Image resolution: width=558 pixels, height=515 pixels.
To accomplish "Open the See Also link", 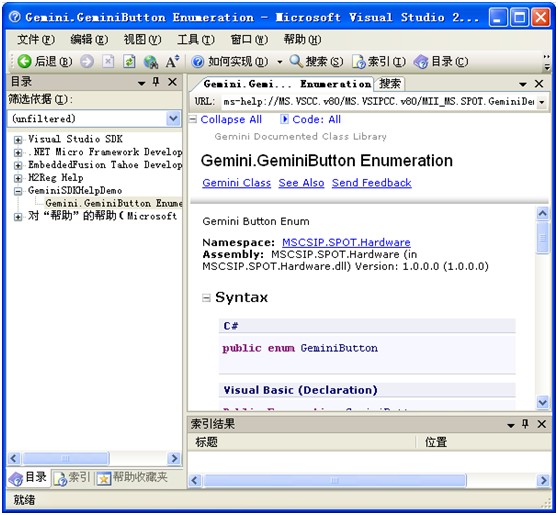I will pyautogui.click(x=301, y=183).
